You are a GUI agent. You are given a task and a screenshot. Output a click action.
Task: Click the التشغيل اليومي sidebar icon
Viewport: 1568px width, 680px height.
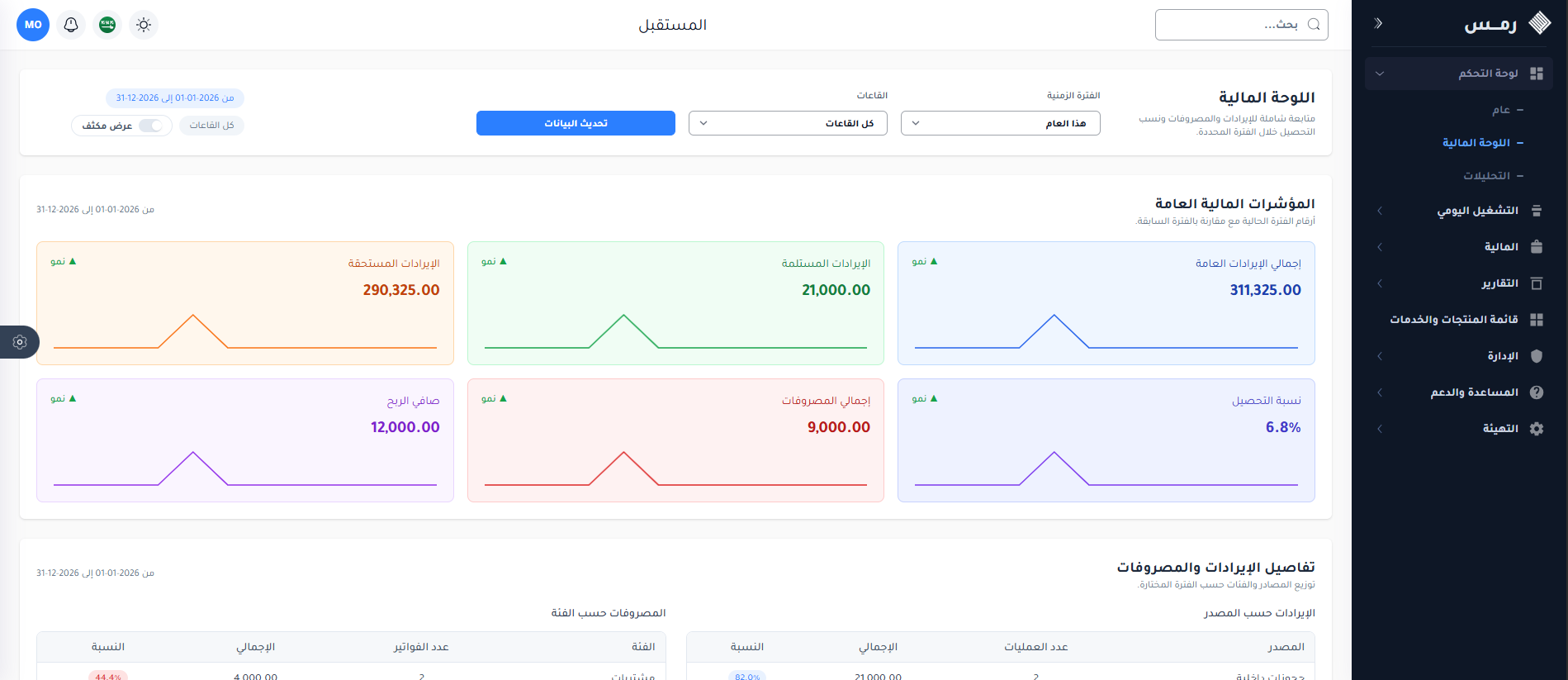point(1537,211)
